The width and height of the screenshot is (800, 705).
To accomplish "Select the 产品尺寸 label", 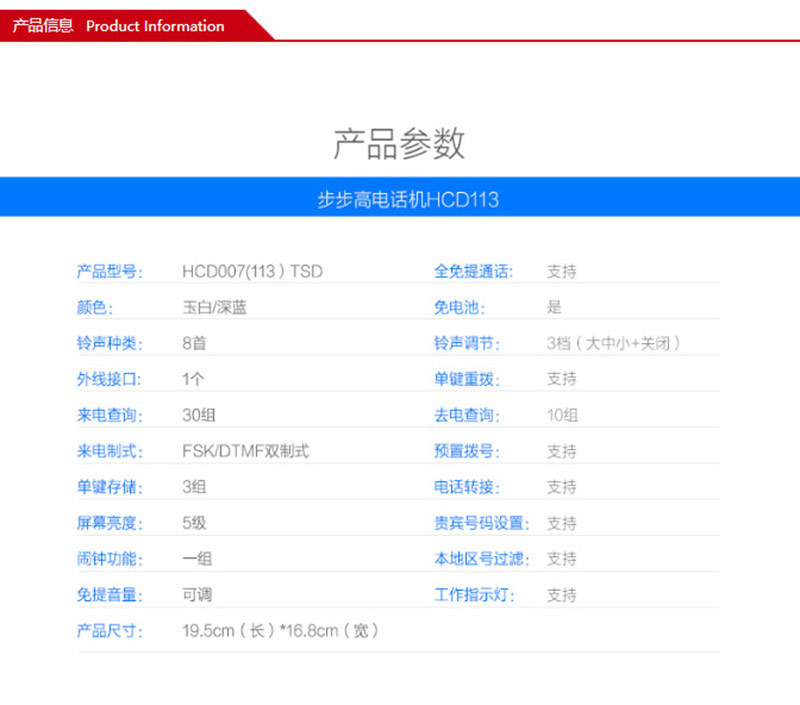I will pos(110,631).
